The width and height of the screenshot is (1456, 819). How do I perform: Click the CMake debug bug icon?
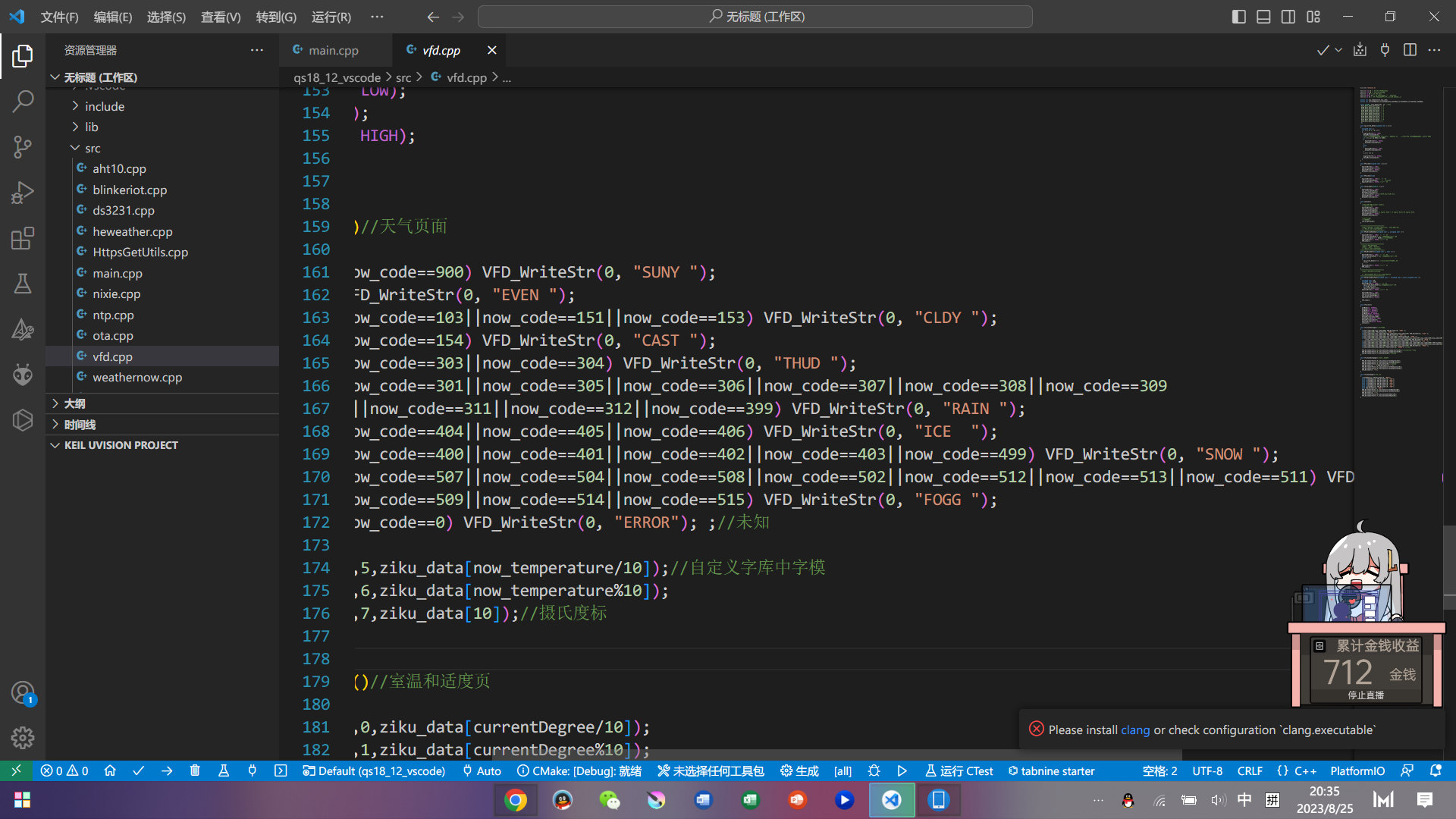[x=874, y=770]
